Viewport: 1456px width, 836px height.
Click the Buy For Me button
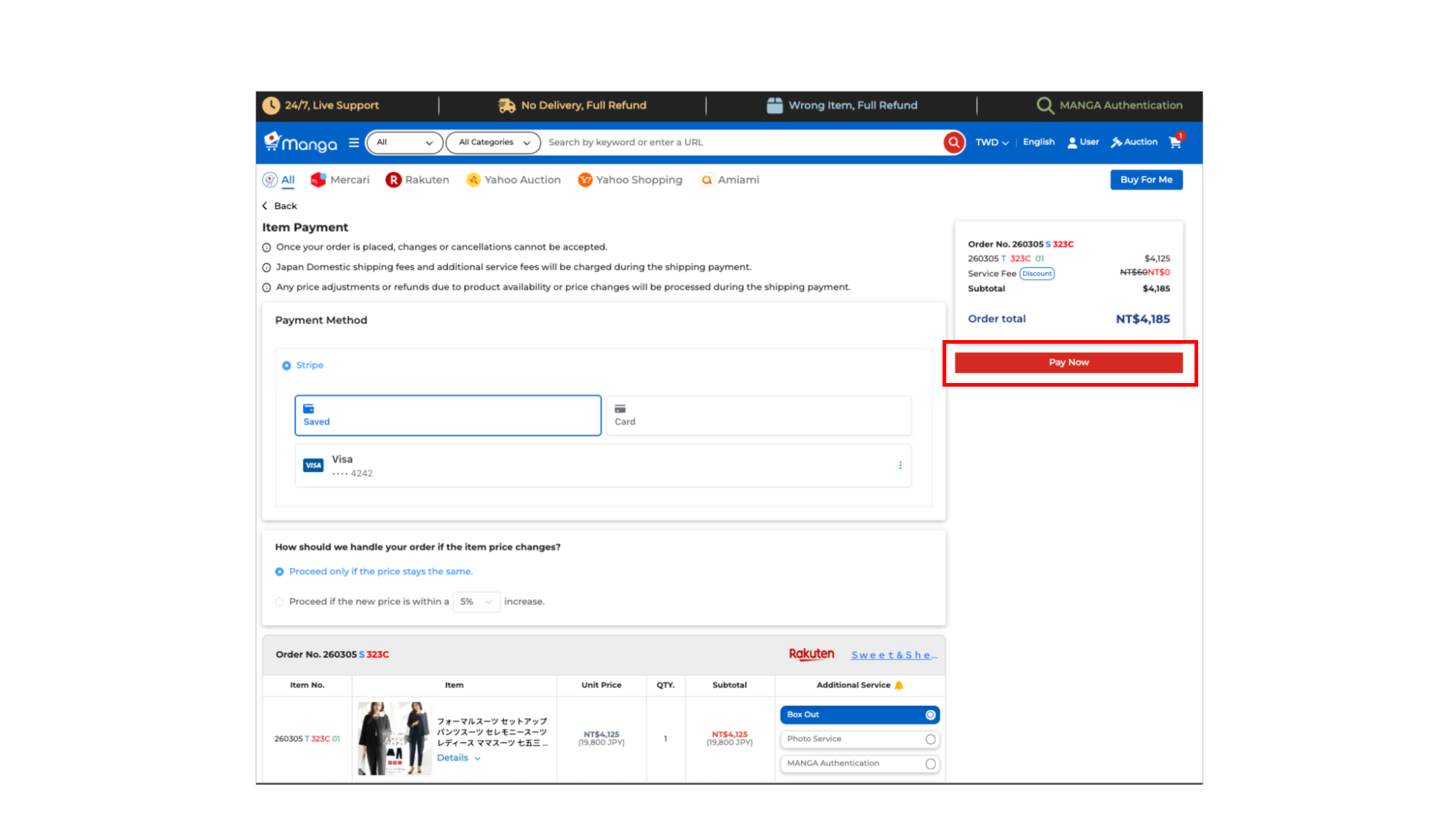pyautogui.click(x=1146, y=180)
